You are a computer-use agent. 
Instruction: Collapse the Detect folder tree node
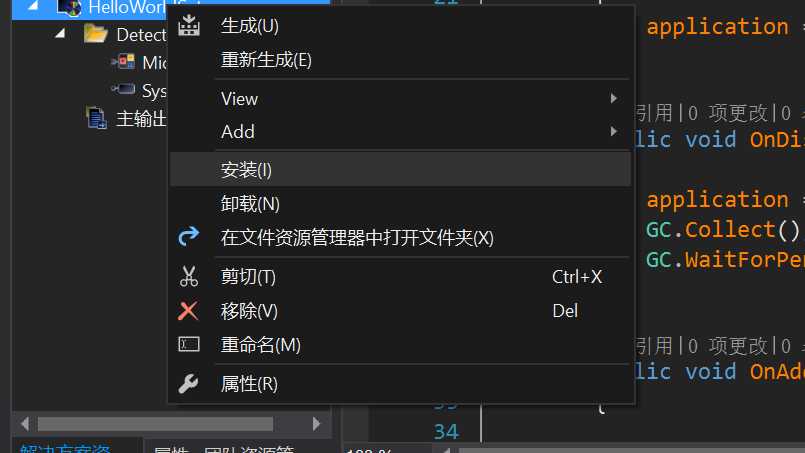coord(61,34)
